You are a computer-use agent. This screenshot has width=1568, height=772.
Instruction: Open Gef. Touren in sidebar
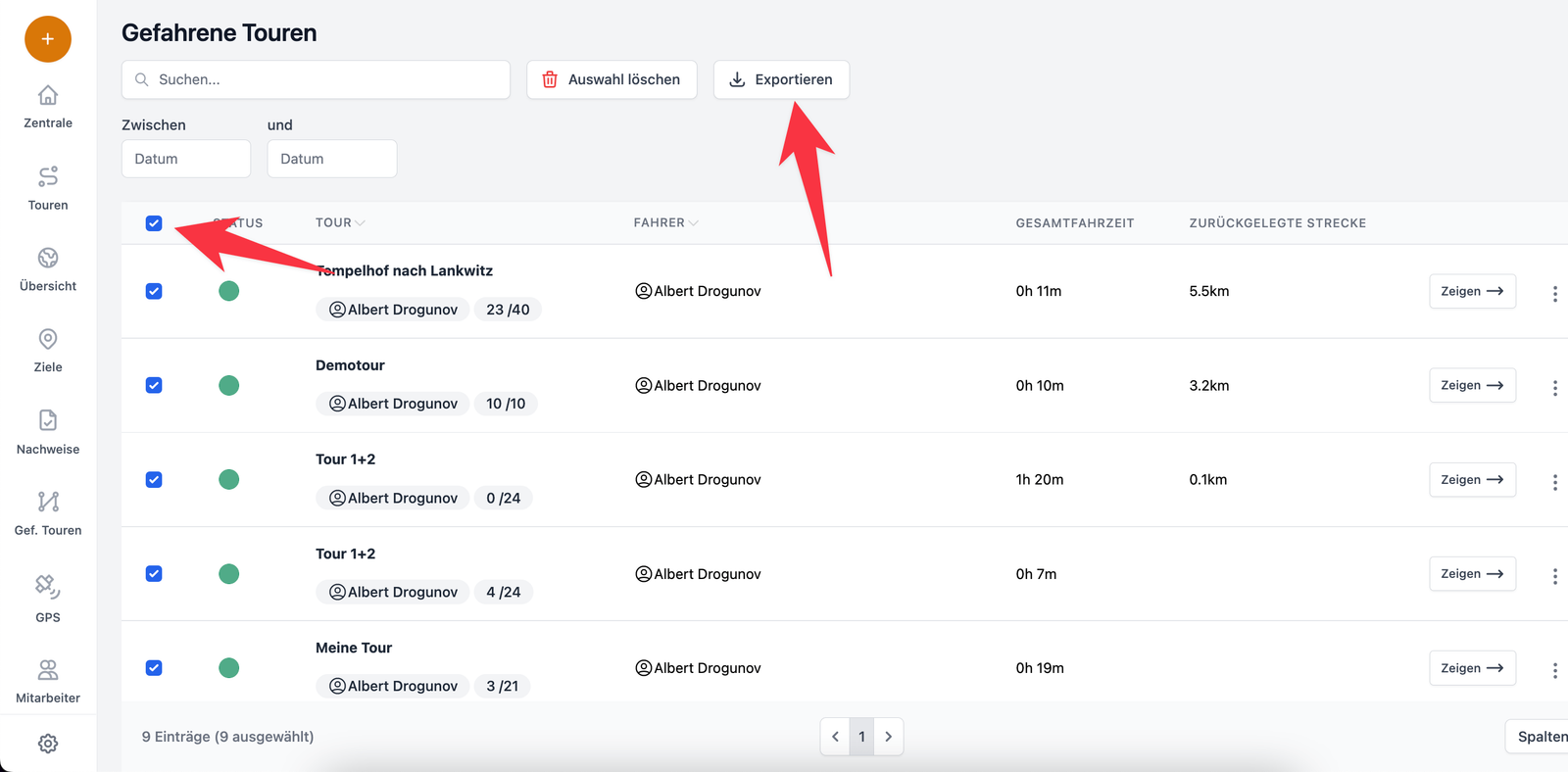coord(48,513)
